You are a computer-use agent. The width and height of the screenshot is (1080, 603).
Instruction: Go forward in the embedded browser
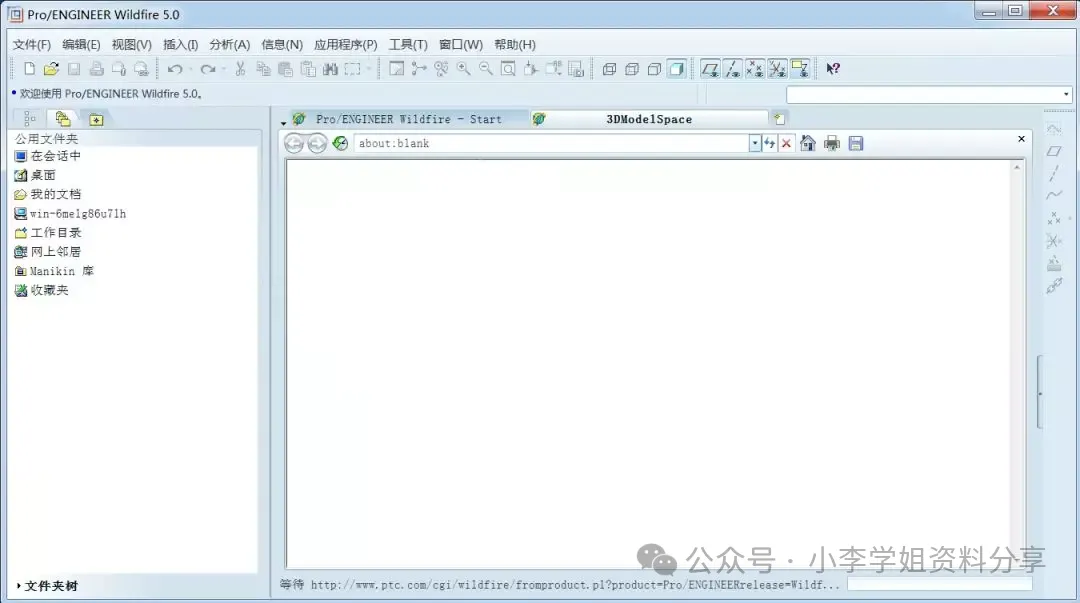pos(317,143)
